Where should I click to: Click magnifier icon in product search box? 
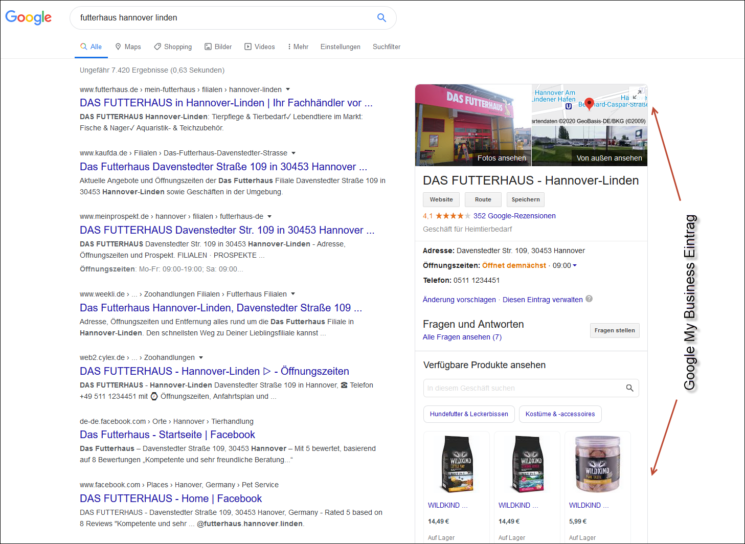click(630, 388)
